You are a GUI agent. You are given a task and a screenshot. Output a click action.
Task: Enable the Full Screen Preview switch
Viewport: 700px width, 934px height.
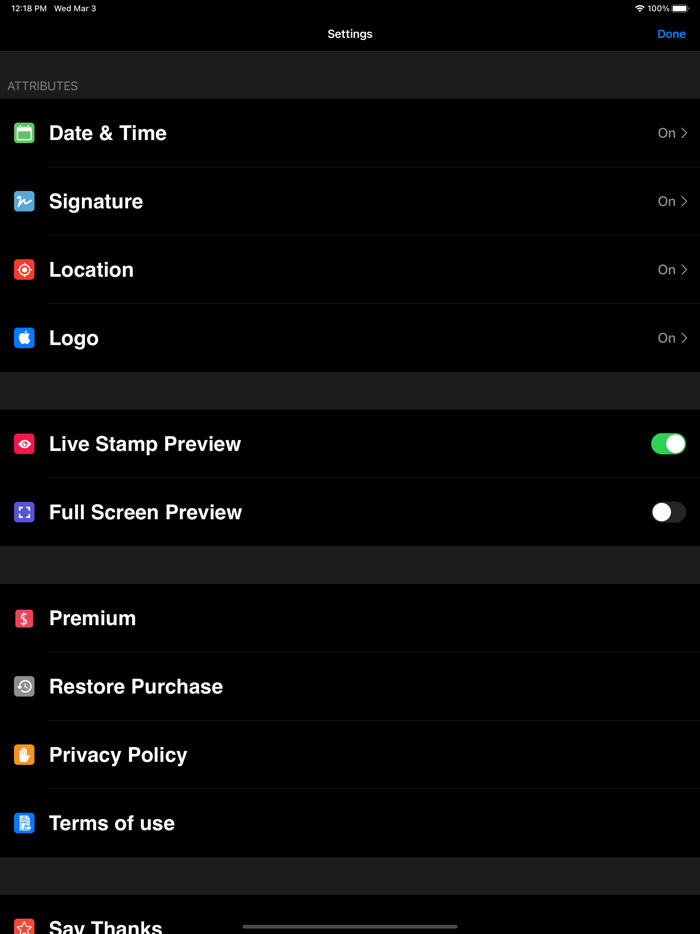click(x=668, y=512)
